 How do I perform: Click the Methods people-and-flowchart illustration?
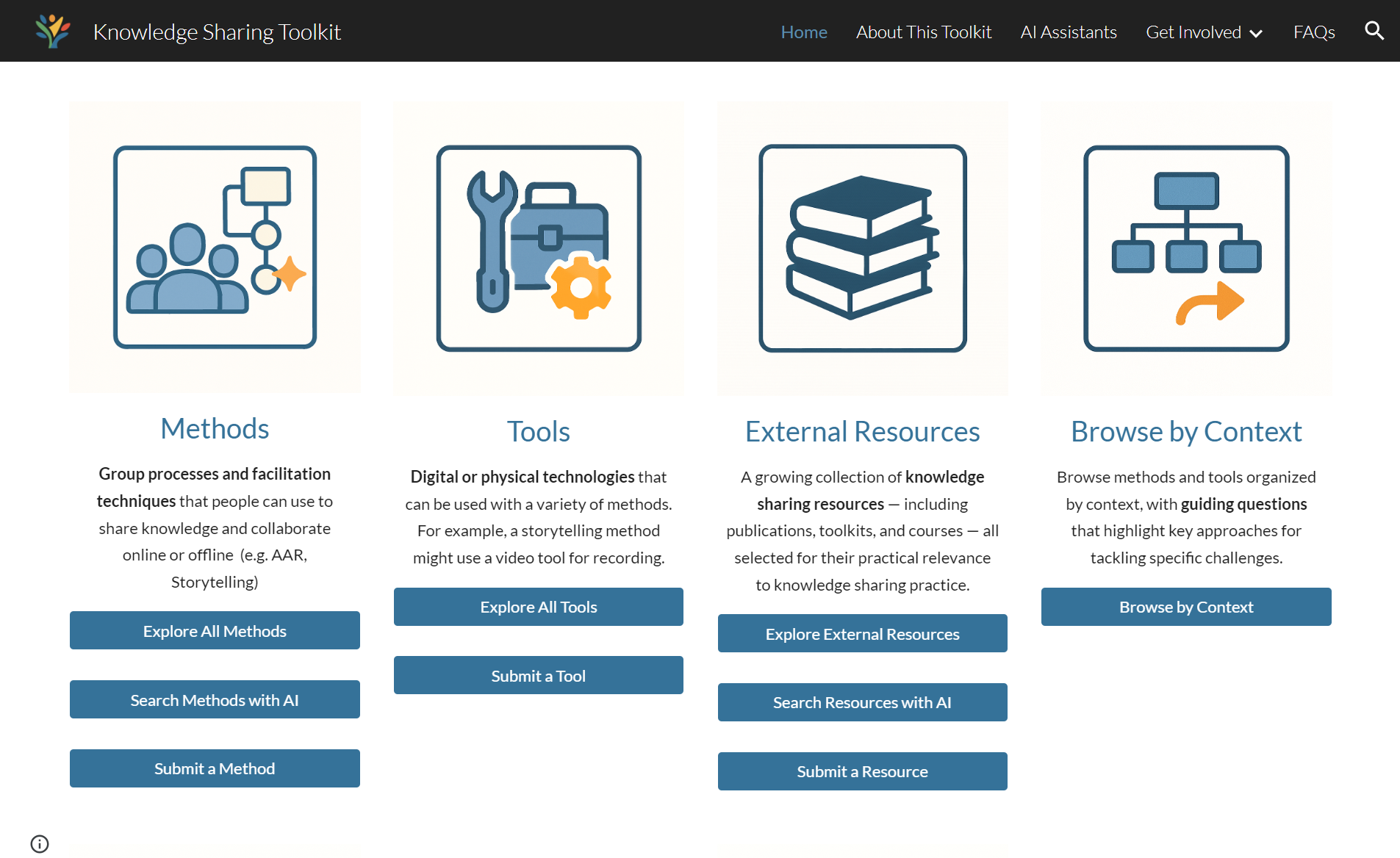point(215,248)
